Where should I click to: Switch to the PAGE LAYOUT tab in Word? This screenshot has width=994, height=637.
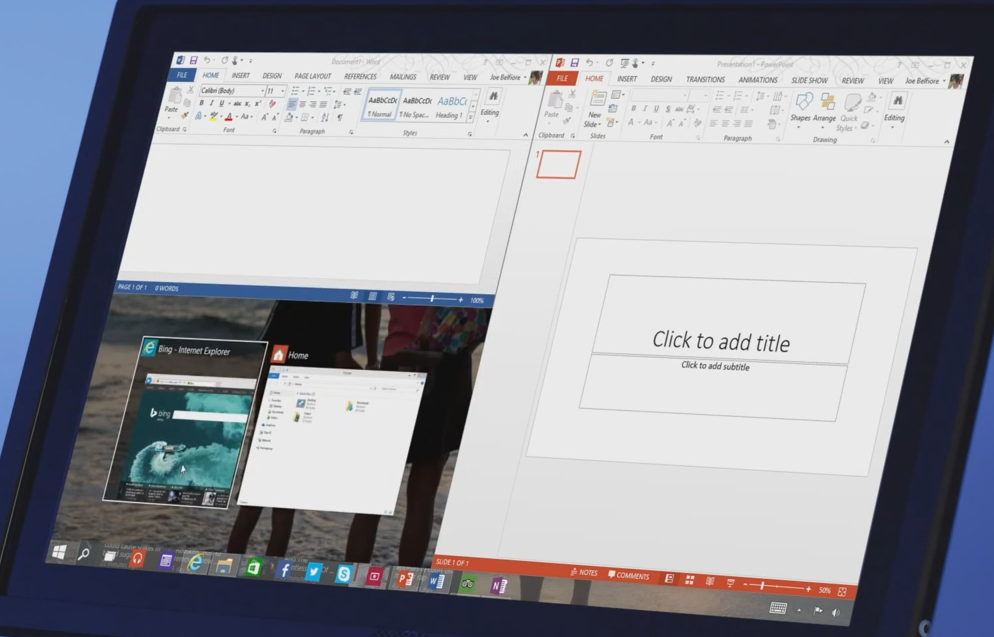[x=313, y=76]
